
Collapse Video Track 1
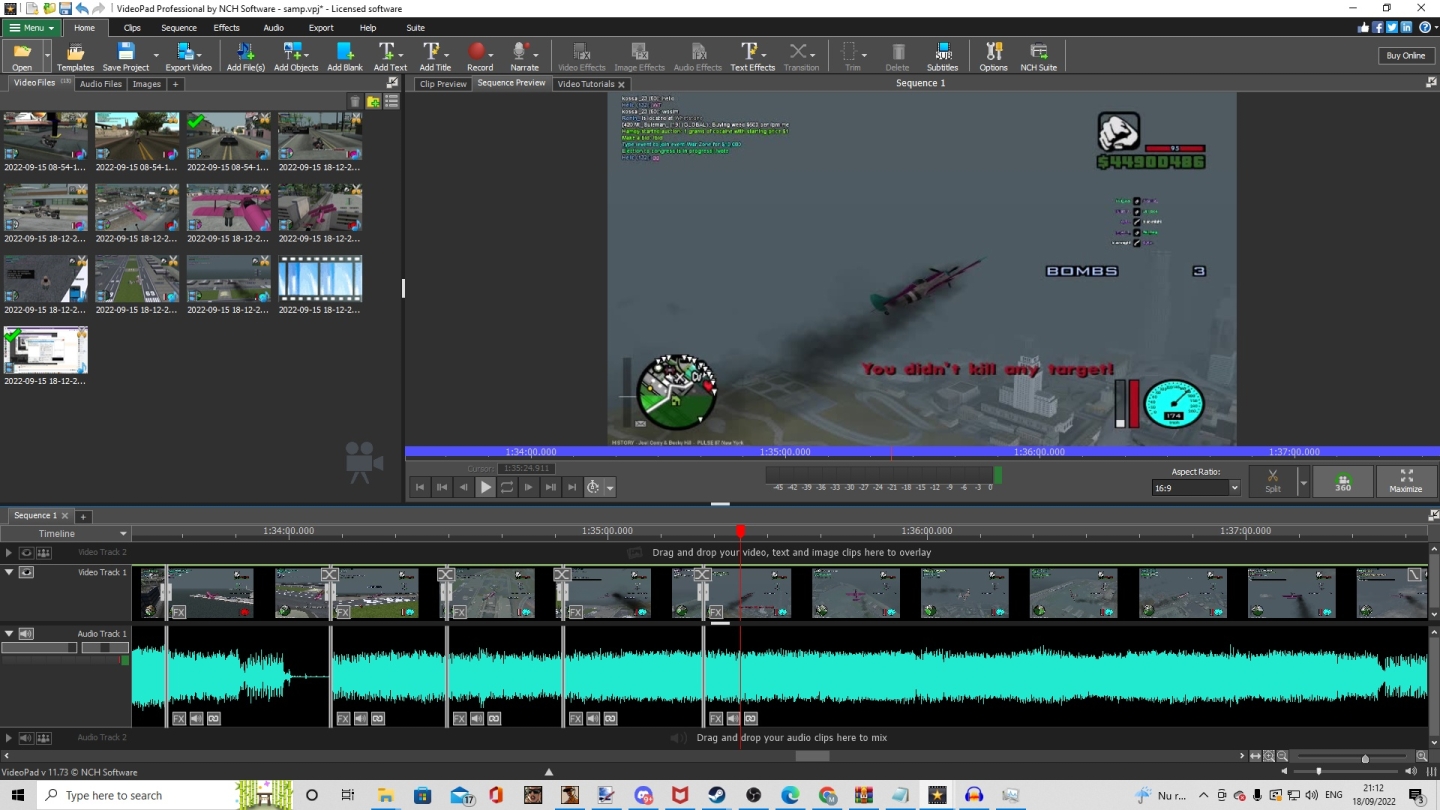tap(9, 572)
